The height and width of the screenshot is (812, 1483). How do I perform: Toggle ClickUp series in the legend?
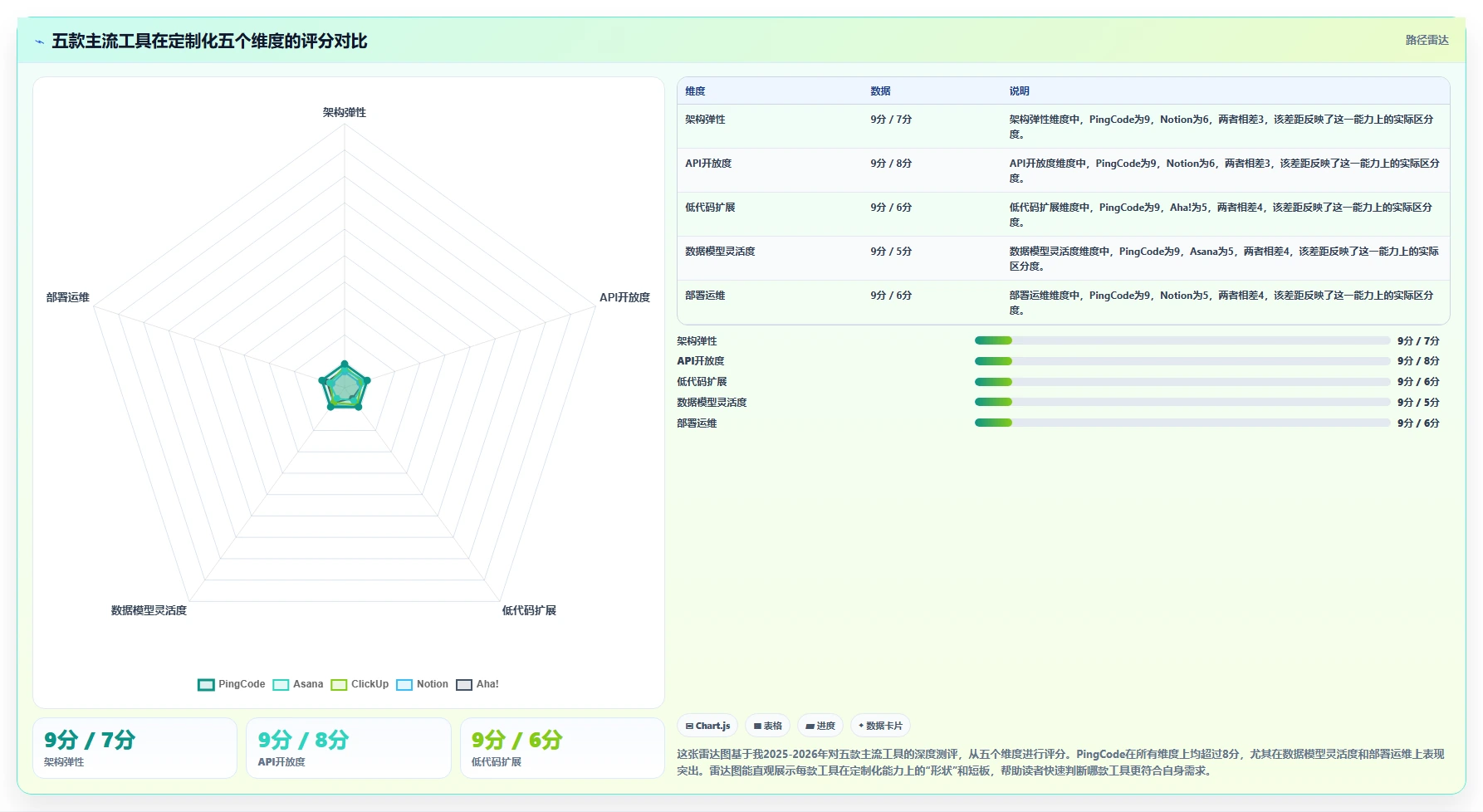coord(360,684)
